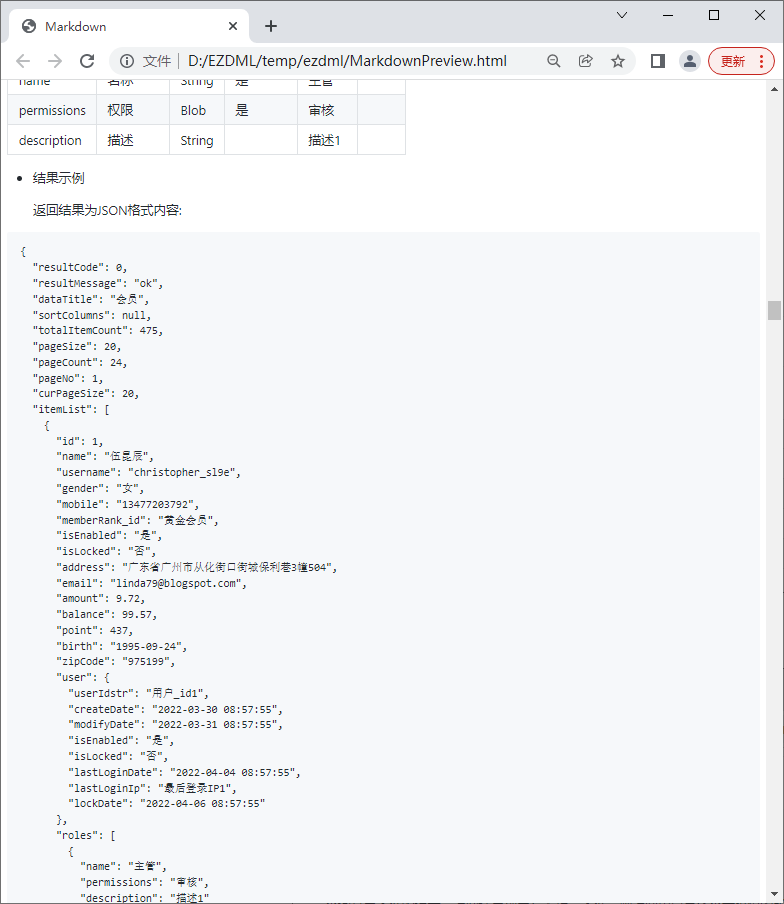Click the "lastLoginDate" line
This screenshot has width=784, height=904.
(x=184, y=773)
